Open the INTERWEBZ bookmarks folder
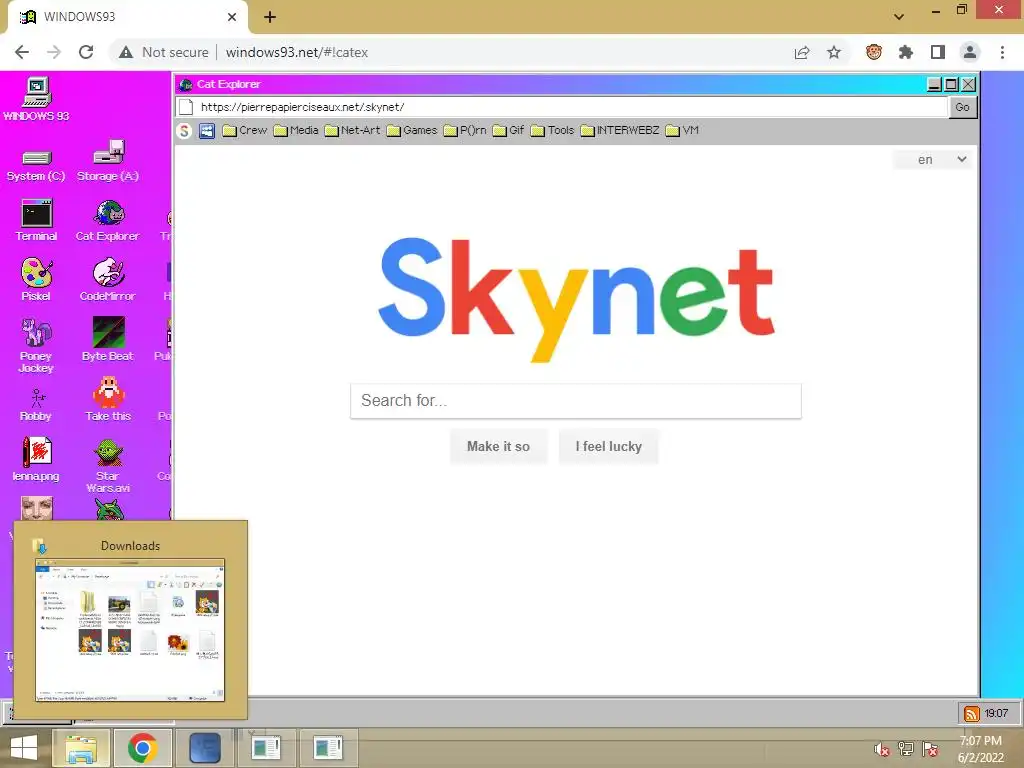Screen dimensions: 1024x768 click(620, 131)
